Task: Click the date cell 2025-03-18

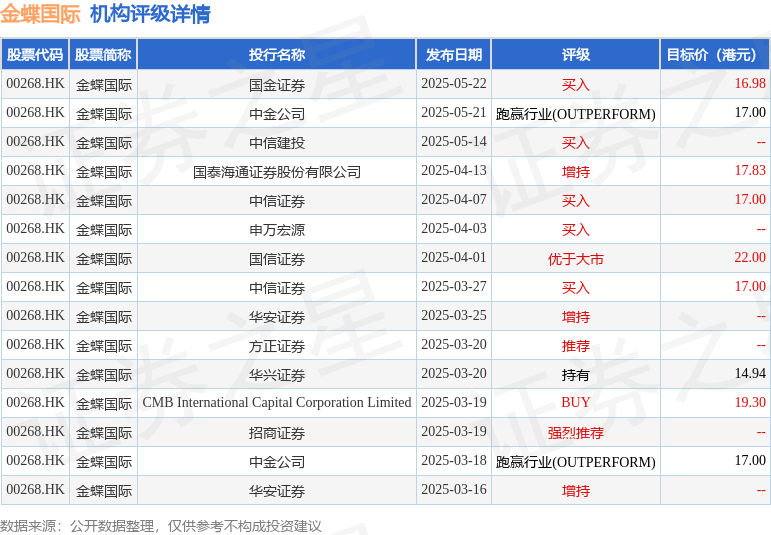Action: click(x=454, y=461)
